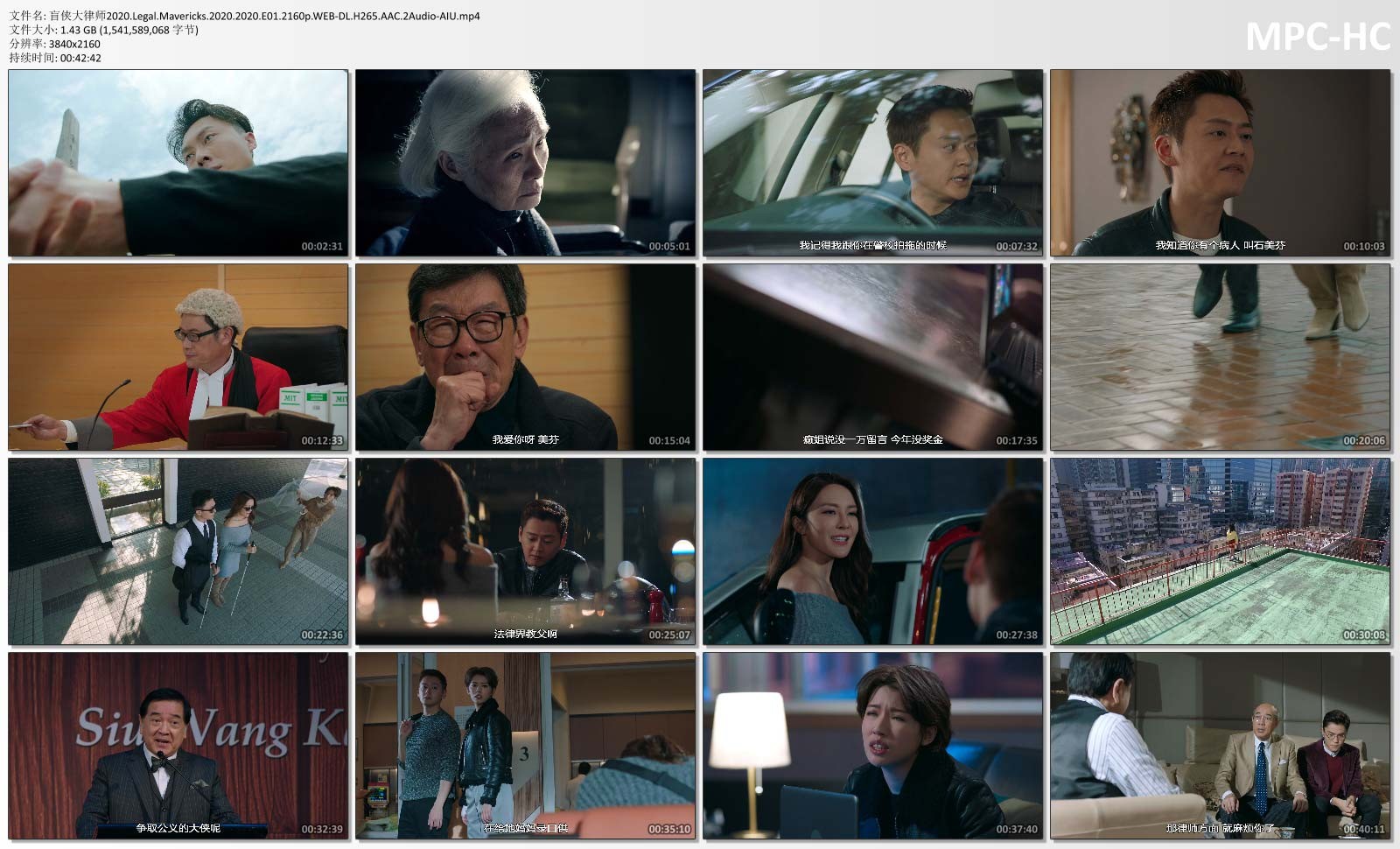Click the MPC-HC logo in the corner
1400x849 pixels.
pyautogui.click(x=1317, y=37)
